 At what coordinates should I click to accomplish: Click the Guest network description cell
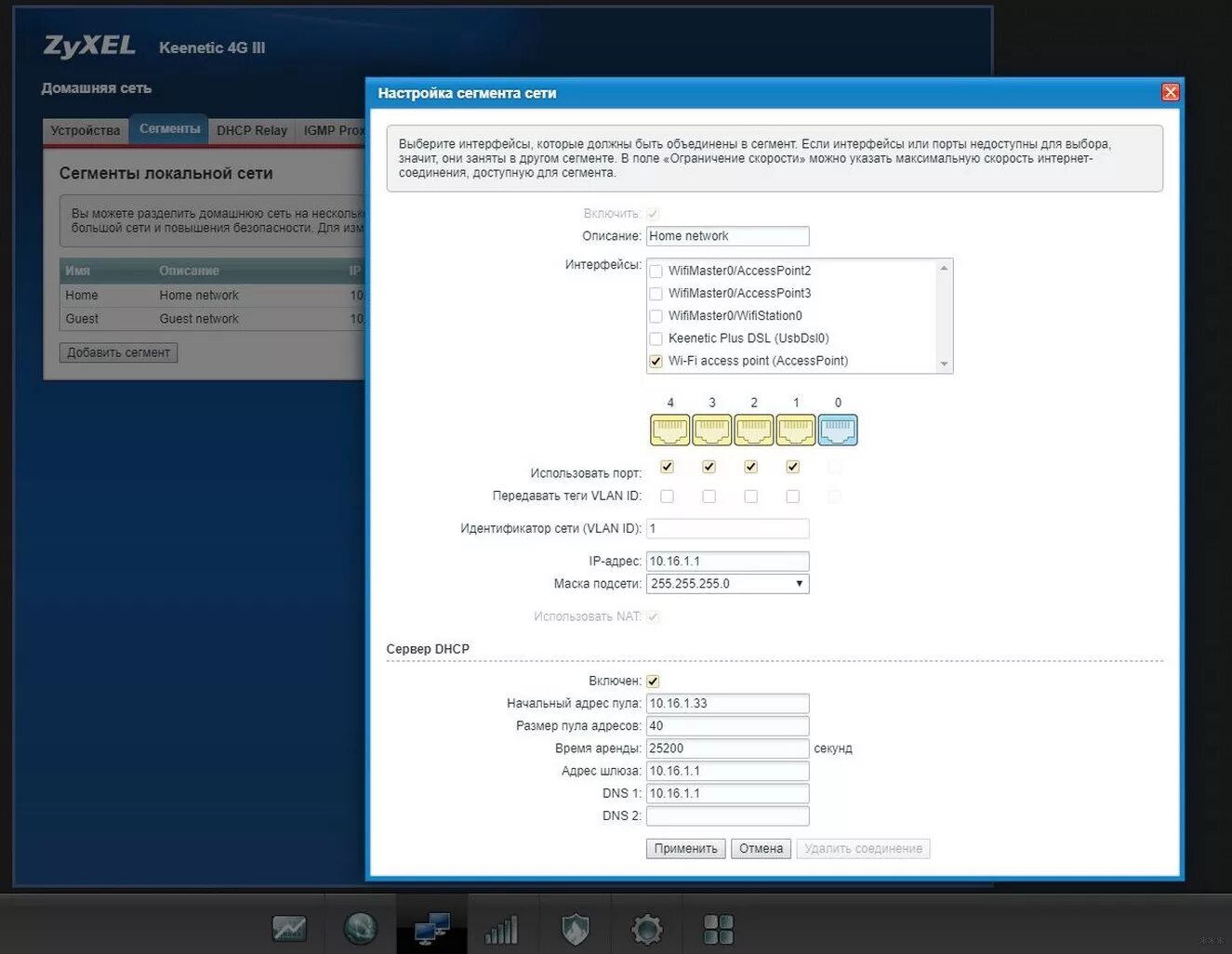click(x=199, y=319)
